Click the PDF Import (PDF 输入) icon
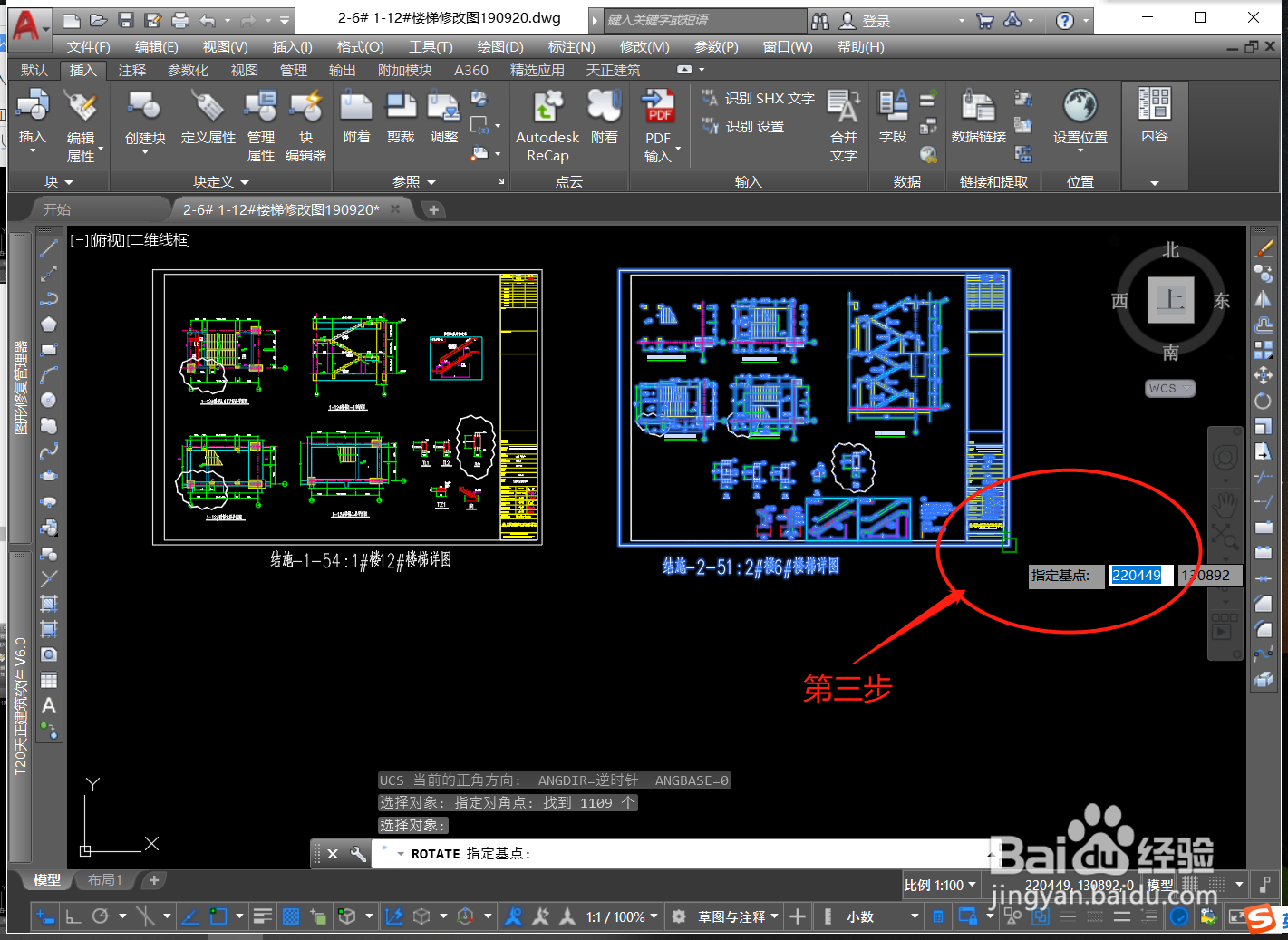This screenshot has height=940, width=1288. (x=658, y=106)
